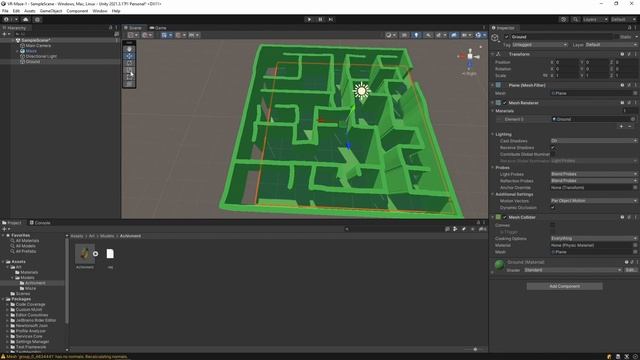Open the Window menu
Screen dimensions: 640x360
click(100, 11)
